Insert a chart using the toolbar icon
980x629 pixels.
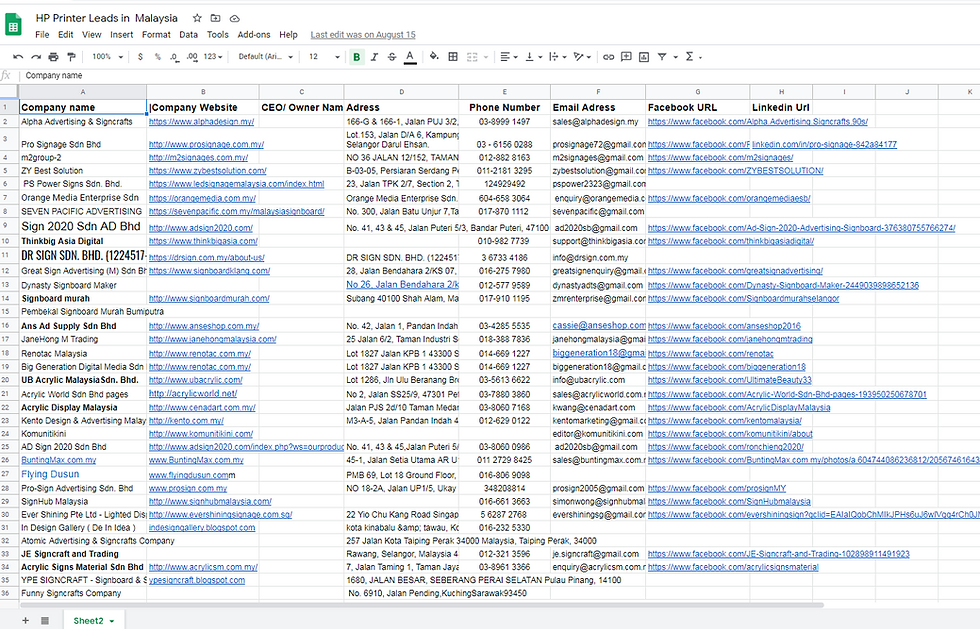click(643, 57)
